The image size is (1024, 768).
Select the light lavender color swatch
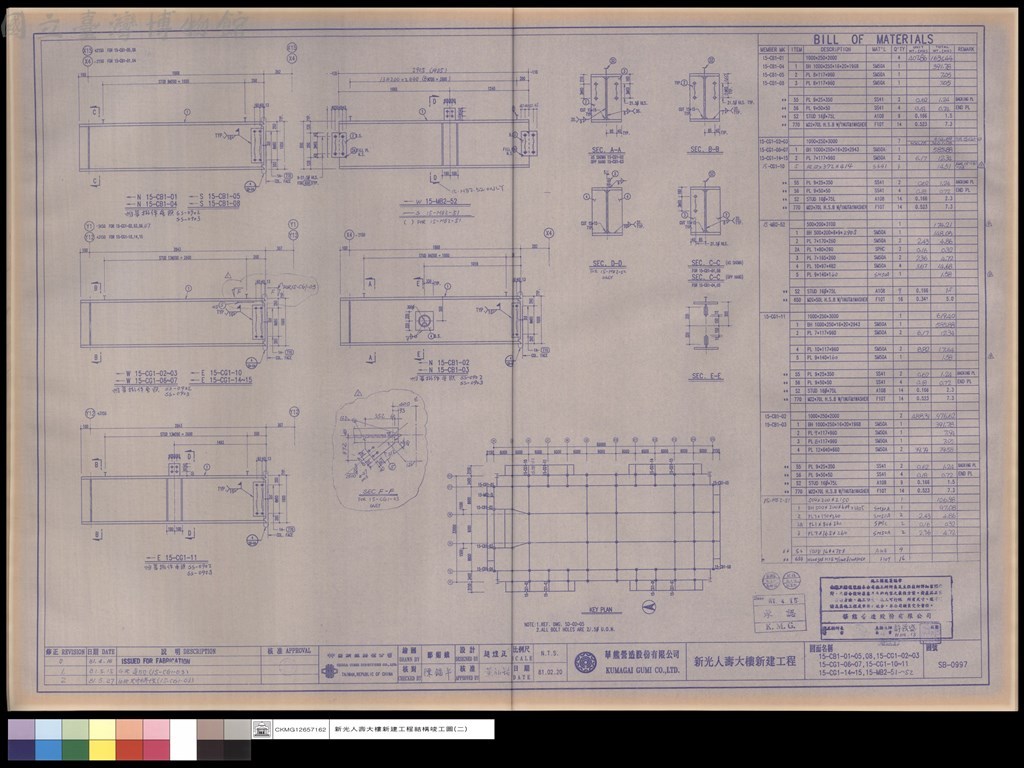tap(22, 729)
